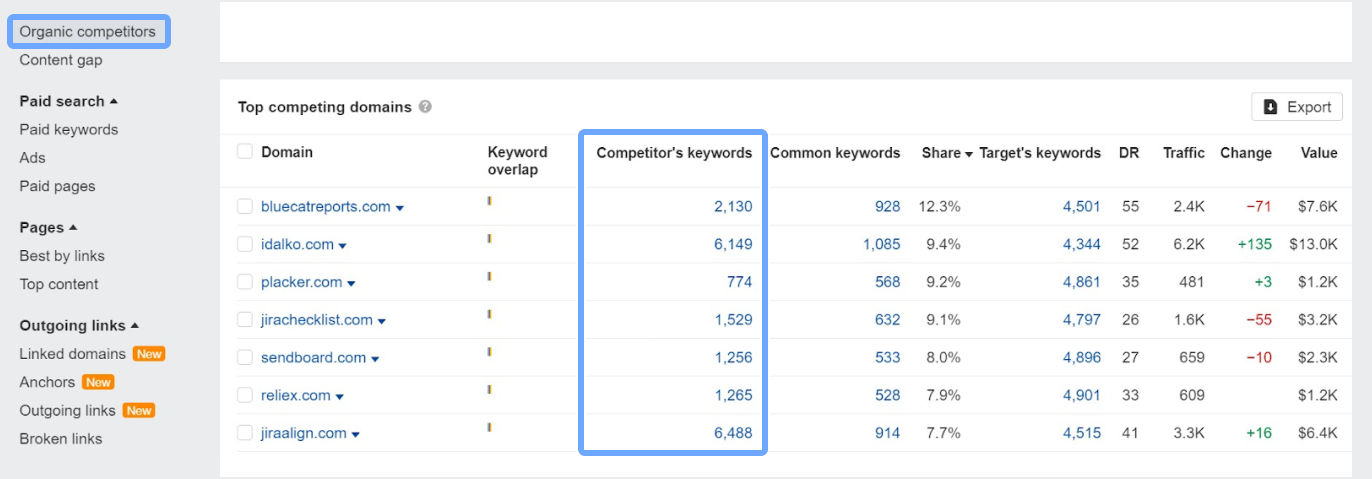Export the competing domains table

pos(1297,107)
